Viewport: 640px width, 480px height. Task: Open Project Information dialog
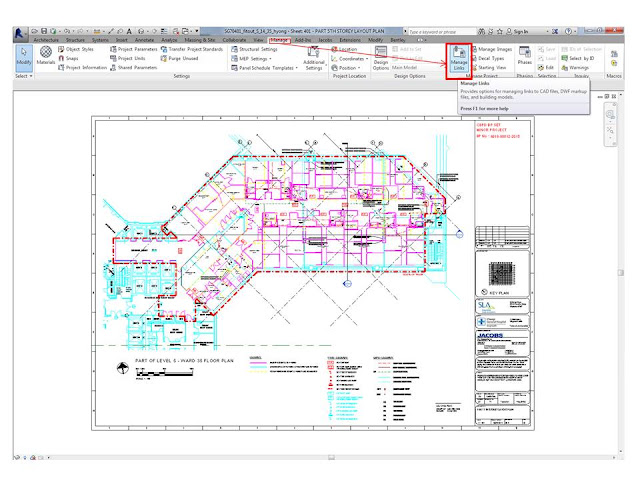click(x=82, y=67)
